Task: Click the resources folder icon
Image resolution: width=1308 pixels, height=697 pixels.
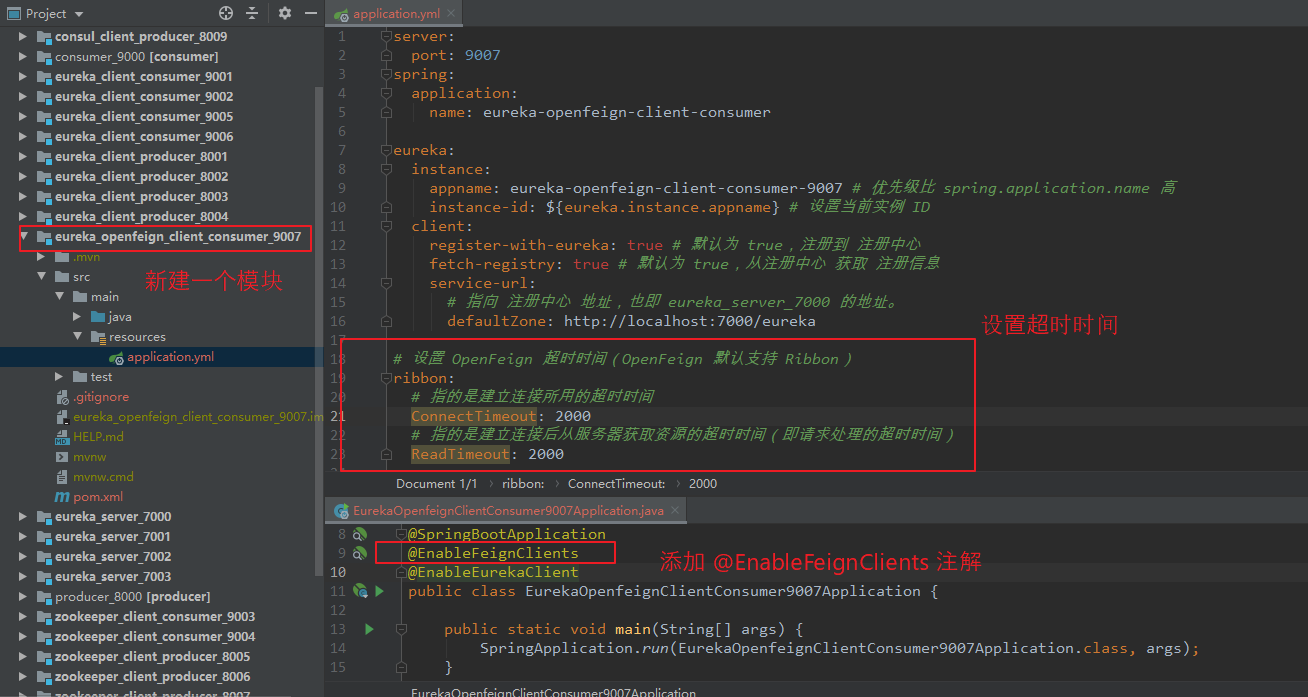Action: coord(98,337)
